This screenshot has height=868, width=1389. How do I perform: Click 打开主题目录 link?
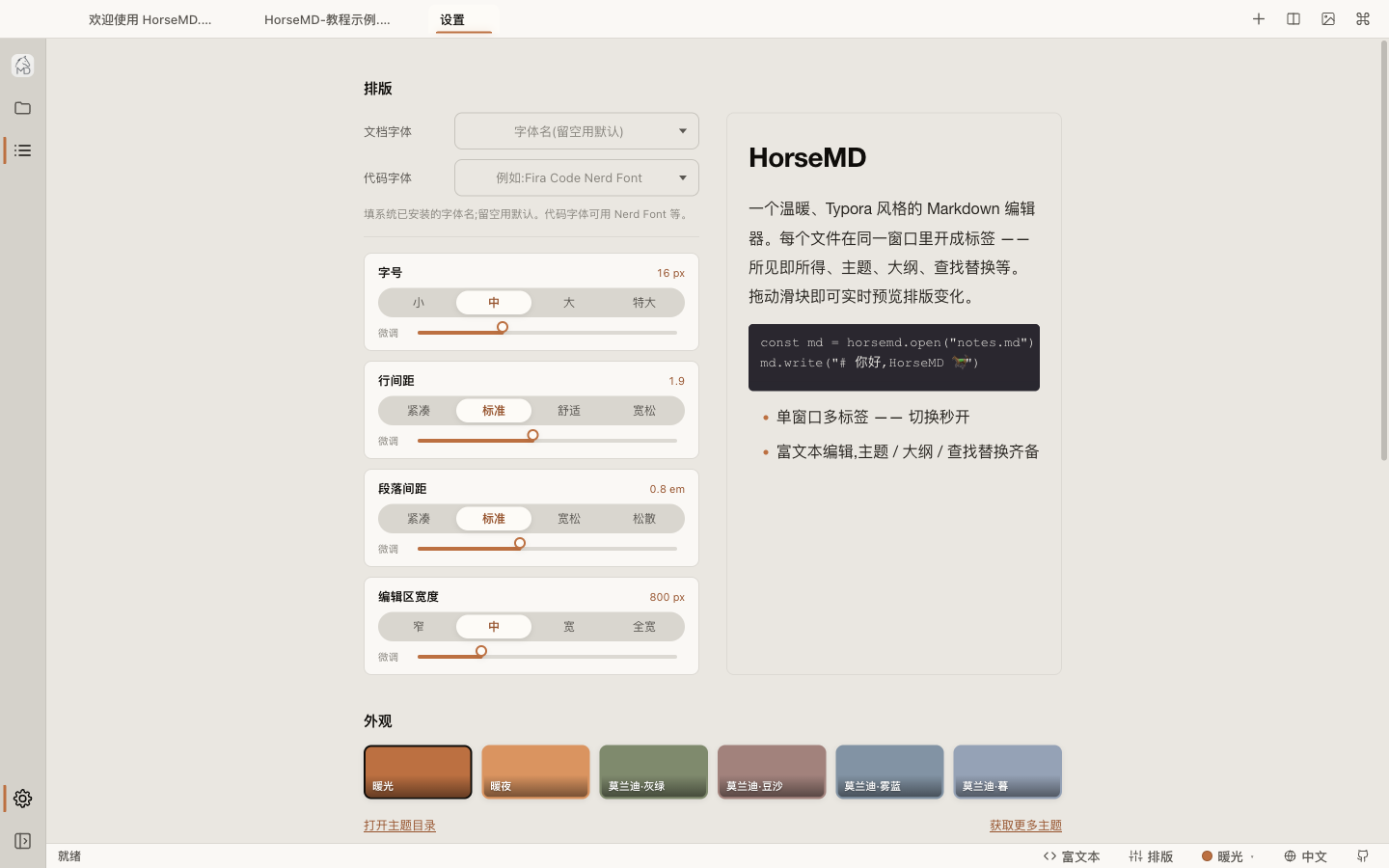399,826
